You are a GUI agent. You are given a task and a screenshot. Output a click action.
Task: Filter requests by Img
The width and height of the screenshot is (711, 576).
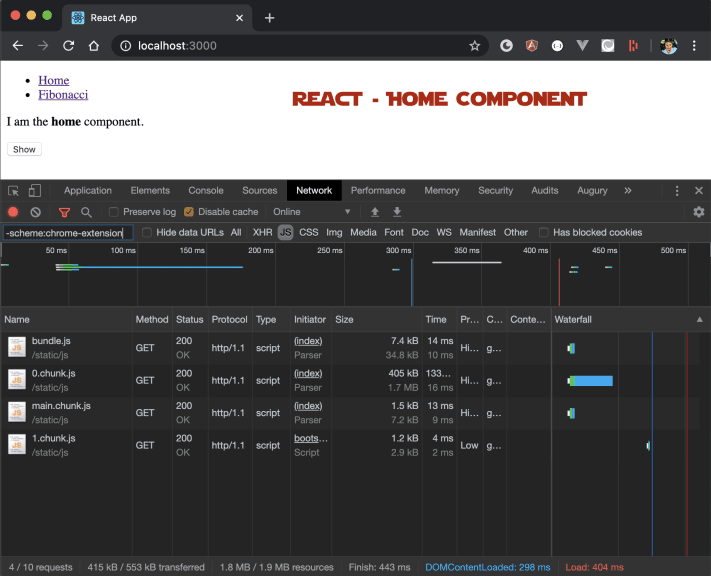[334, 233]
